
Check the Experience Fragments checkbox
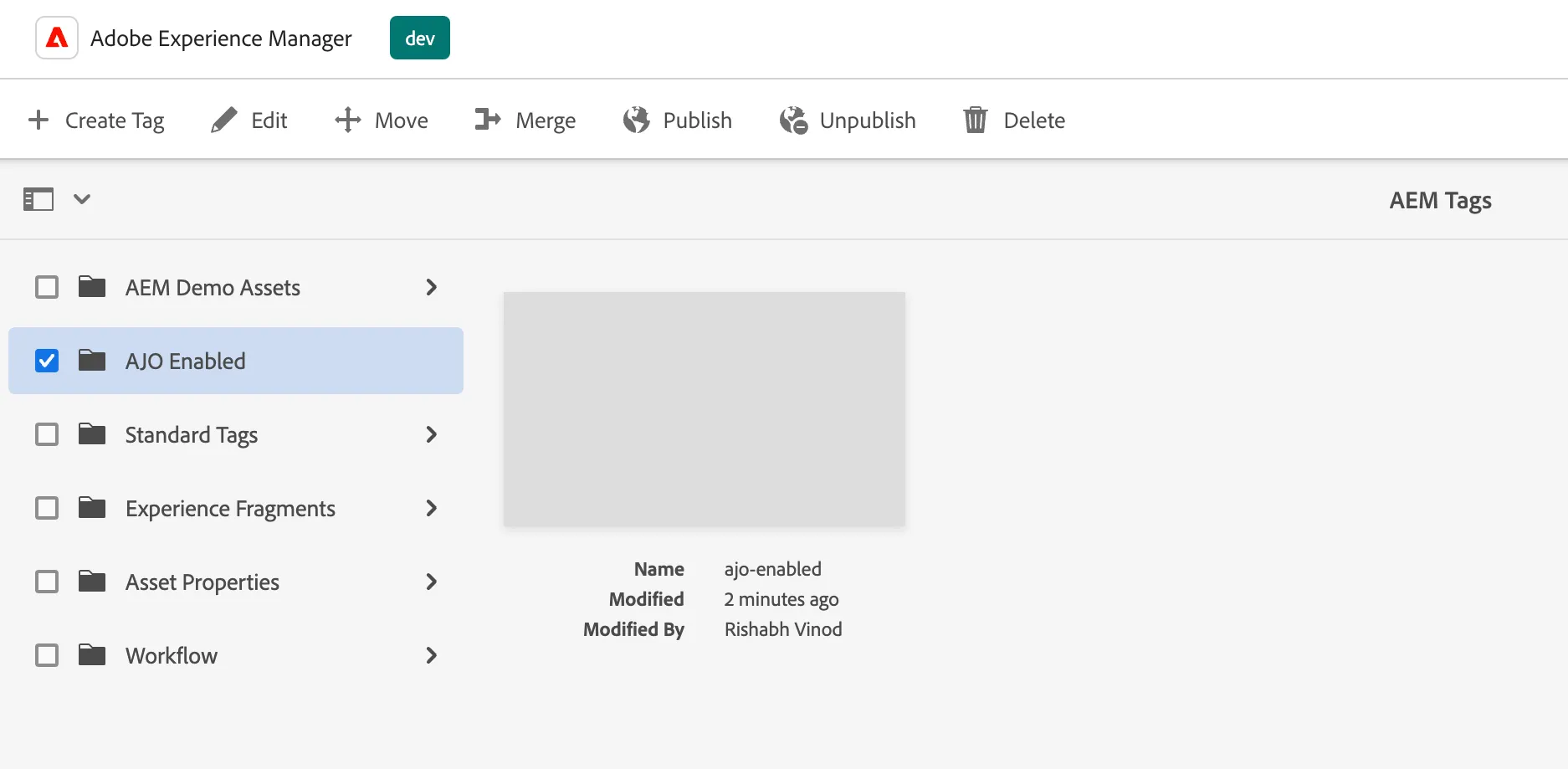[47, 508]
